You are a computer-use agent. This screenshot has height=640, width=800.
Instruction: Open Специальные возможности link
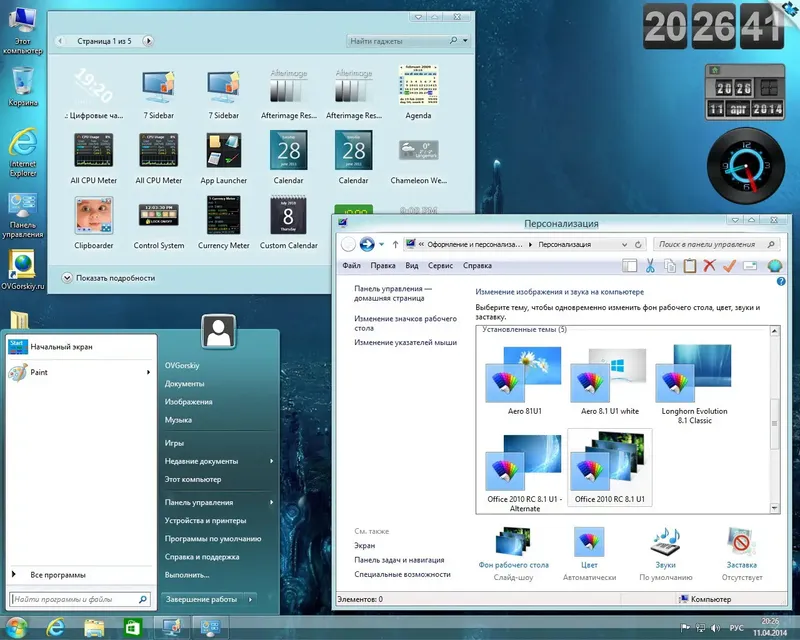402,574
